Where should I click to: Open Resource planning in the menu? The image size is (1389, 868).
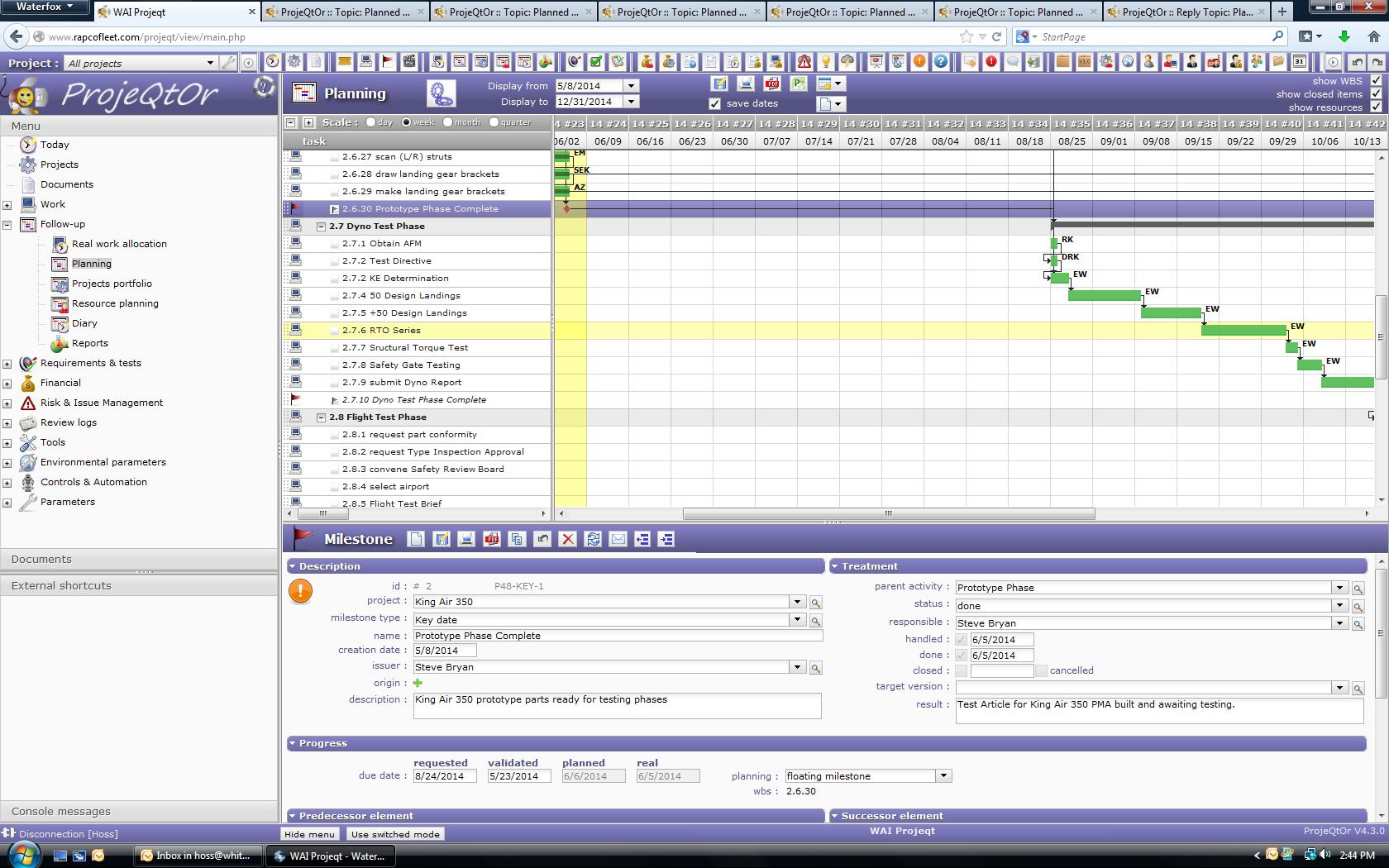click(x=115, y=303)
